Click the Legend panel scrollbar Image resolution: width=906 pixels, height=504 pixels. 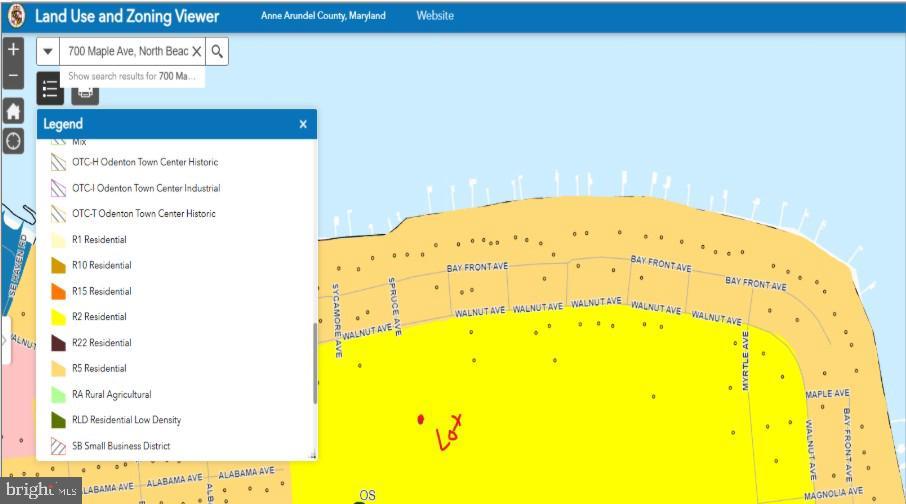pyautogui.click(x=315, y=363)
